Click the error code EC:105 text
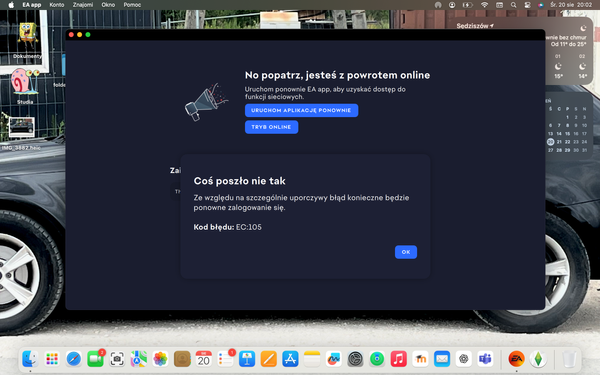600x375 pixels. coord(249,227)
